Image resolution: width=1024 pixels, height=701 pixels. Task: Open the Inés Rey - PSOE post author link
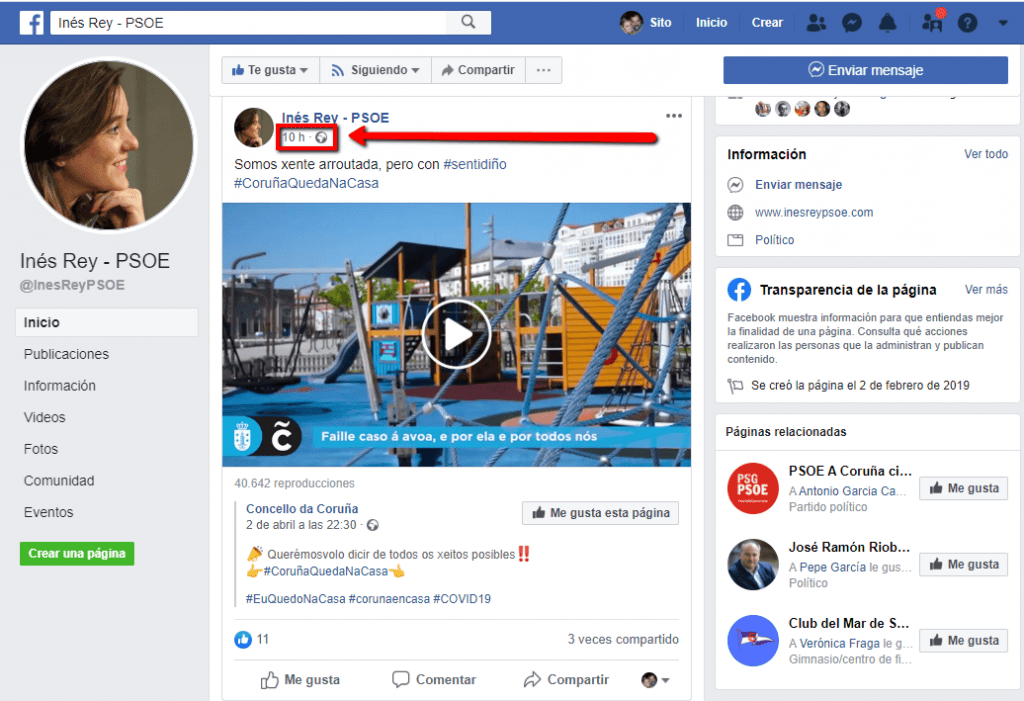(335, 118)
